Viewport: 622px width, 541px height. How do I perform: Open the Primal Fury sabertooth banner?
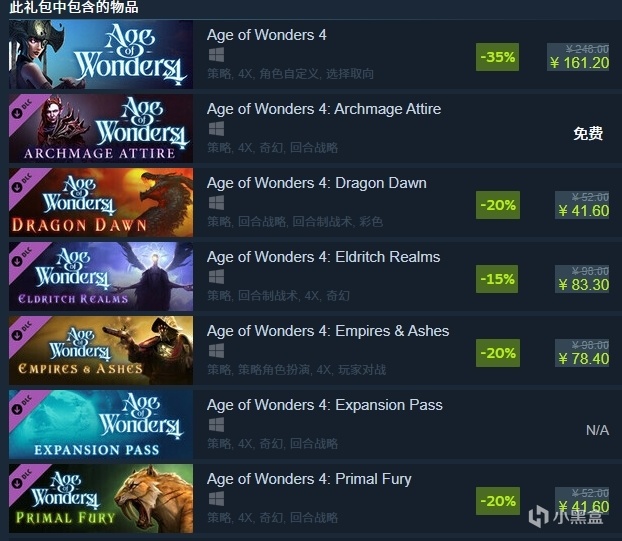[x=101, y=499]
